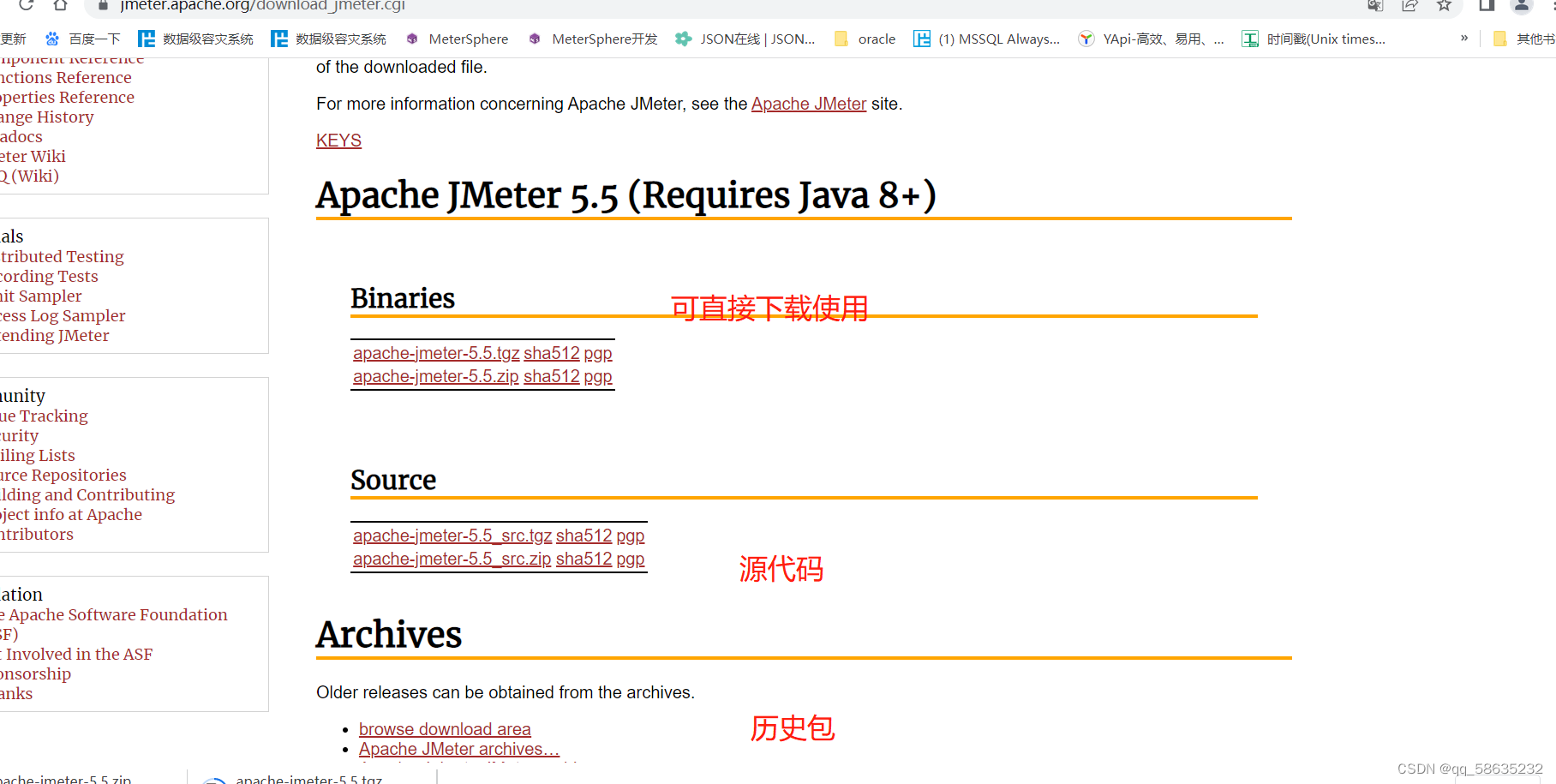The image size is (1556, 784).
Task: Click the home icon in the browser toolbar
Action: tap(59, 5)
